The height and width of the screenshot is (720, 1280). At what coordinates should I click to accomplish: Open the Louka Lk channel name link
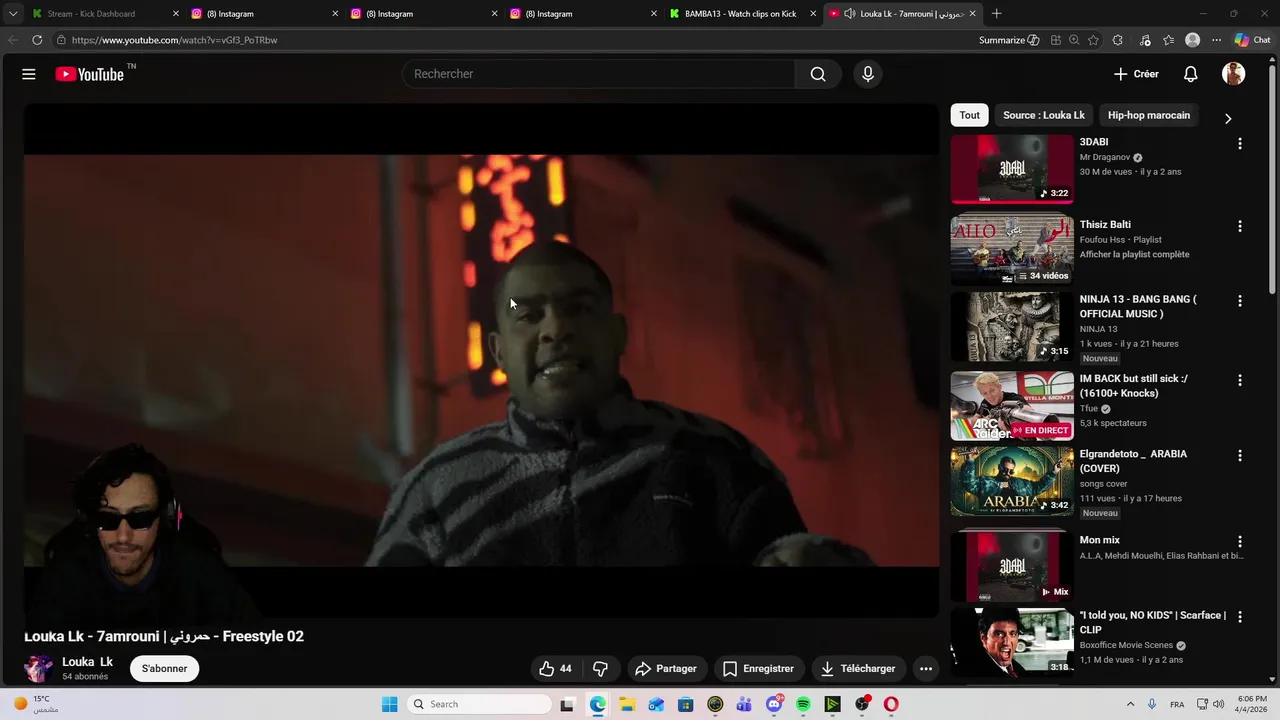coord(87,662)
